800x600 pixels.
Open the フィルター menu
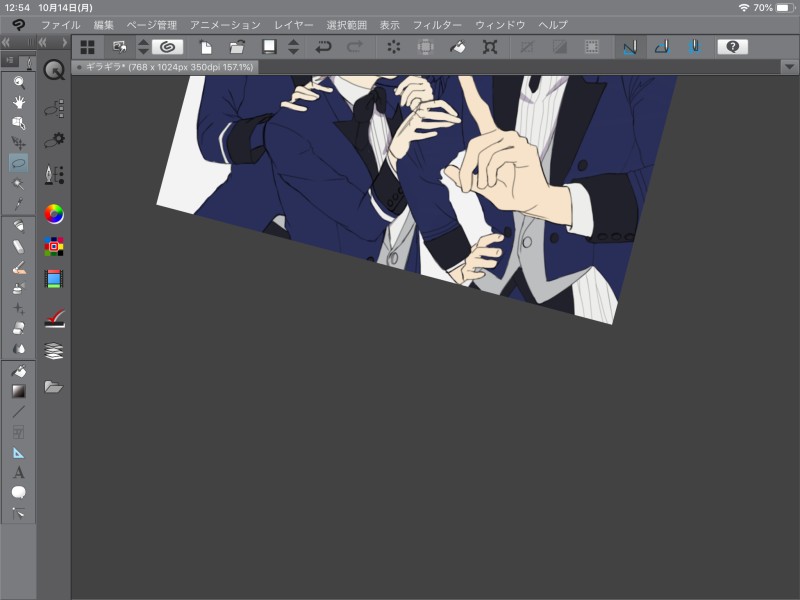437,25
